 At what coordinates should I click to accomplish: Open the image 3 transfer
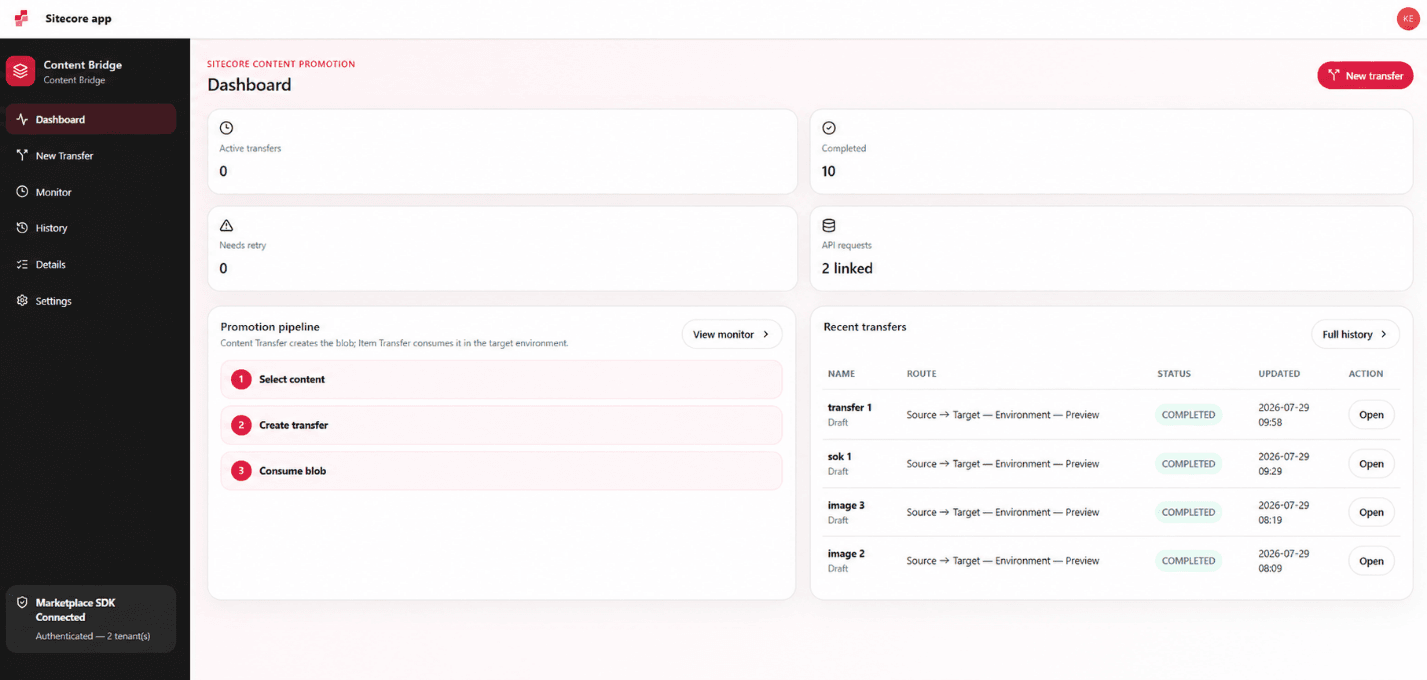point(1371,512)
